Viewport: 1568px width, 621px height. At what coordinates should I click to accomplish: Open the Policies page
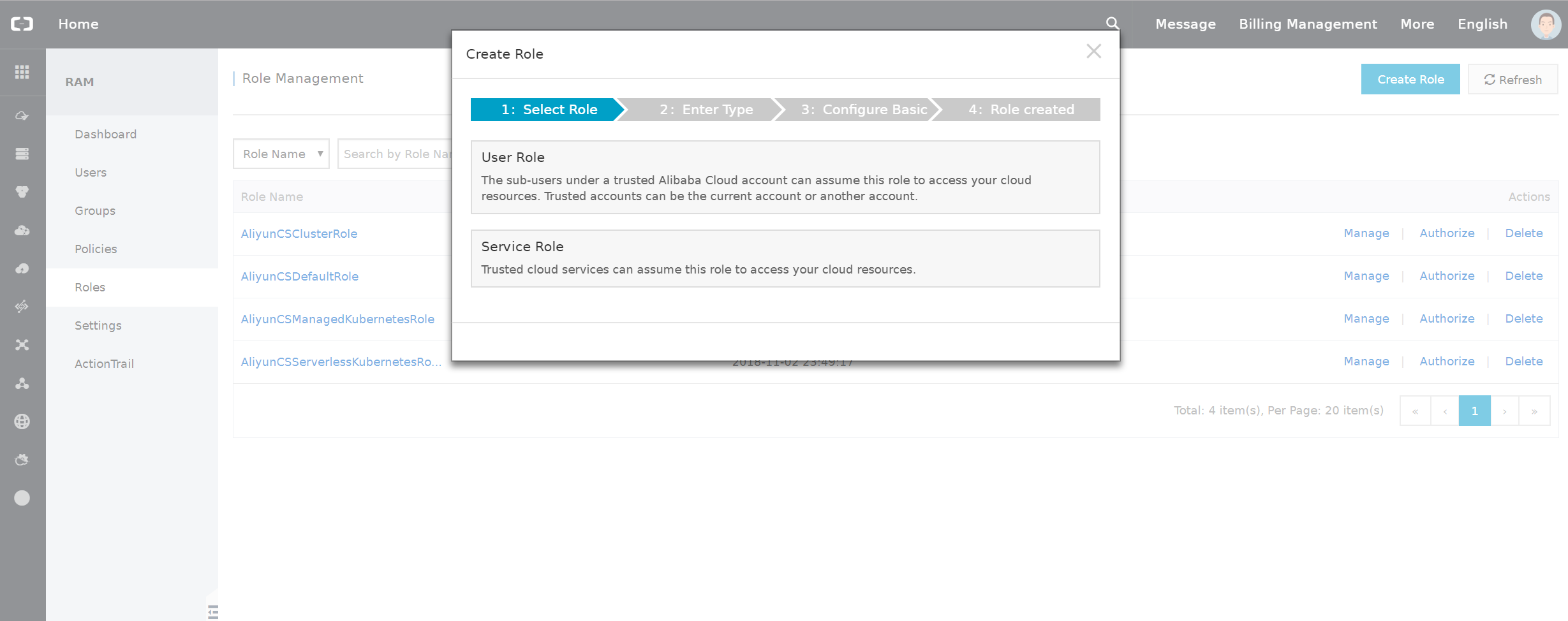(96, 249)
